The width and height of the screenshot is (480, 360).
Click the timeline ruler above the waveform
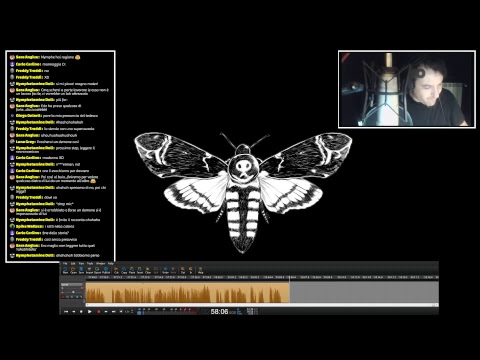pos(262,277)
